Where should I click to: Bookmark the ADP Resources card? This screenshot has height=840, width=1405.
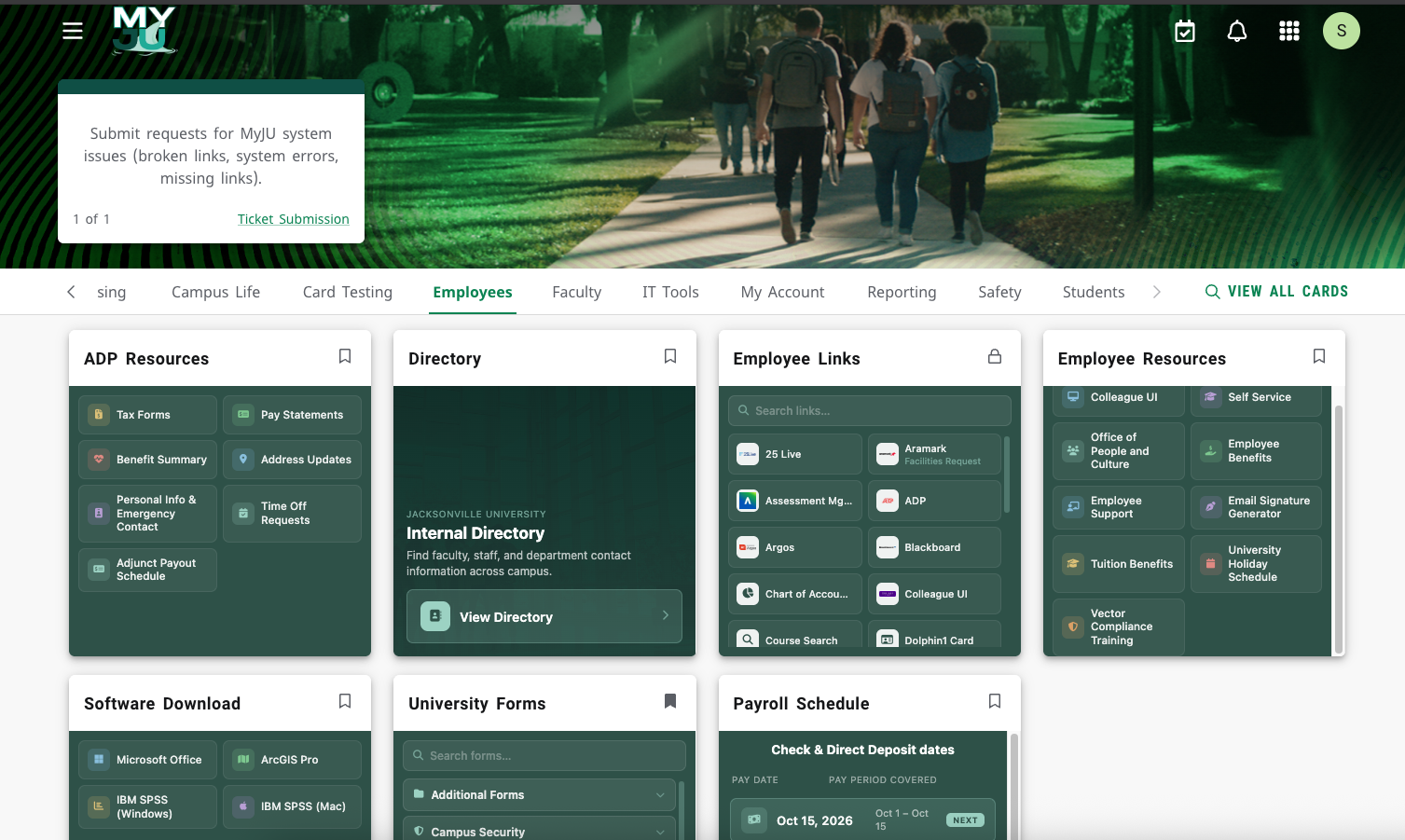click(345, 356)
